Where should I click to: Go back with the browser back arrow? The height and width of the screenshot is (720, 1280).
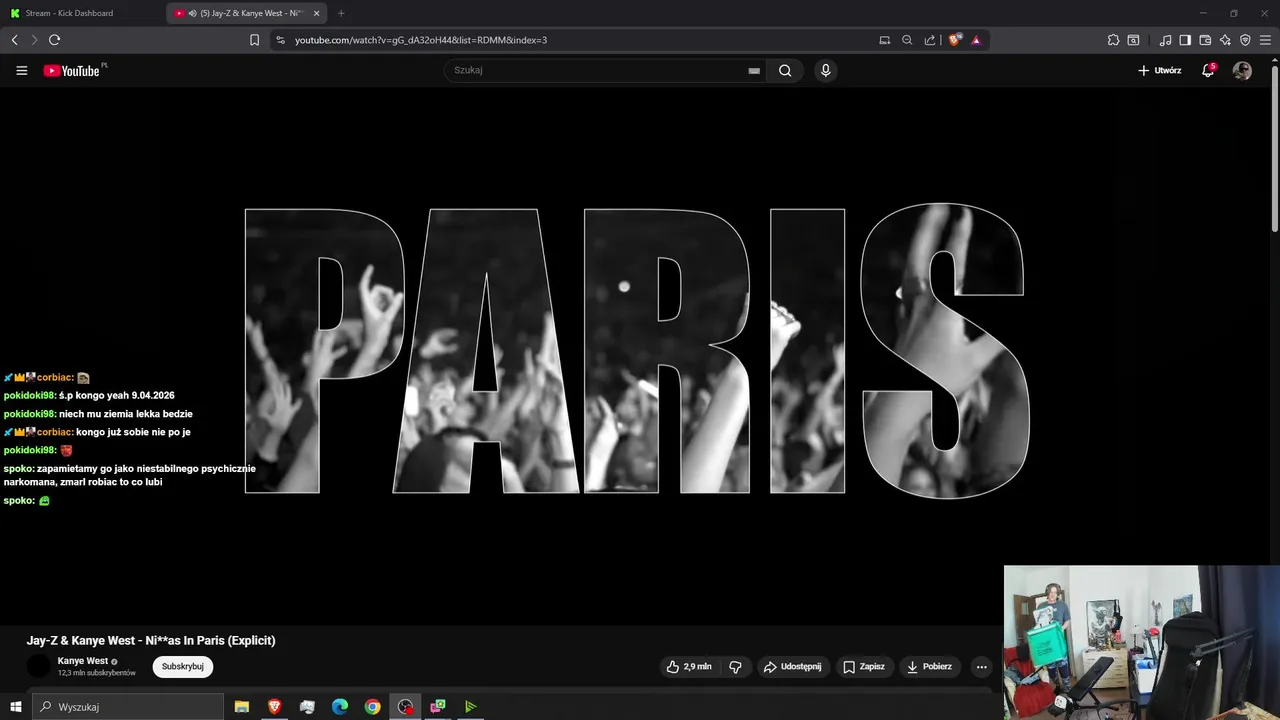(14, 40)
